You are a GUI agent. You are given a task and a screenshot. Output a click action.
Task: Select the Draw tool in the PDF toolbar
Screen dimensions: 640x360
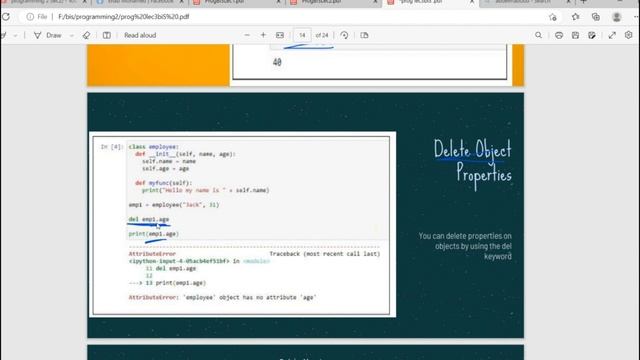click(48, 36)
